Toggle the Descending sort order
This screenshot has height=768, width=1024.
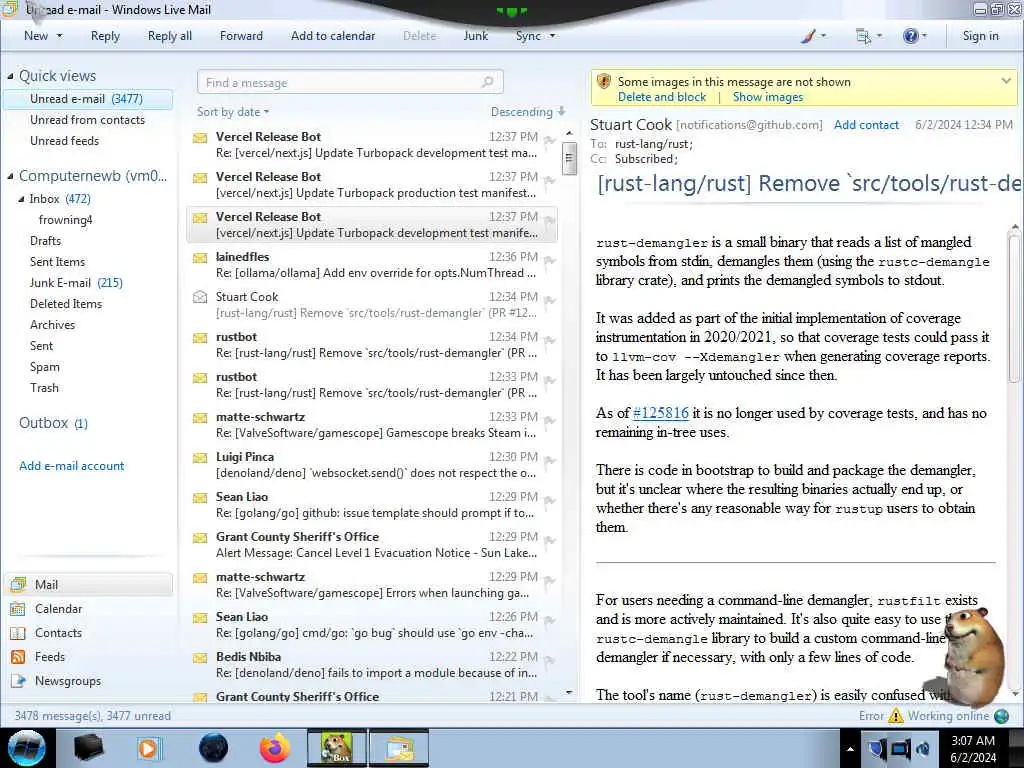(x=528, y=112)
